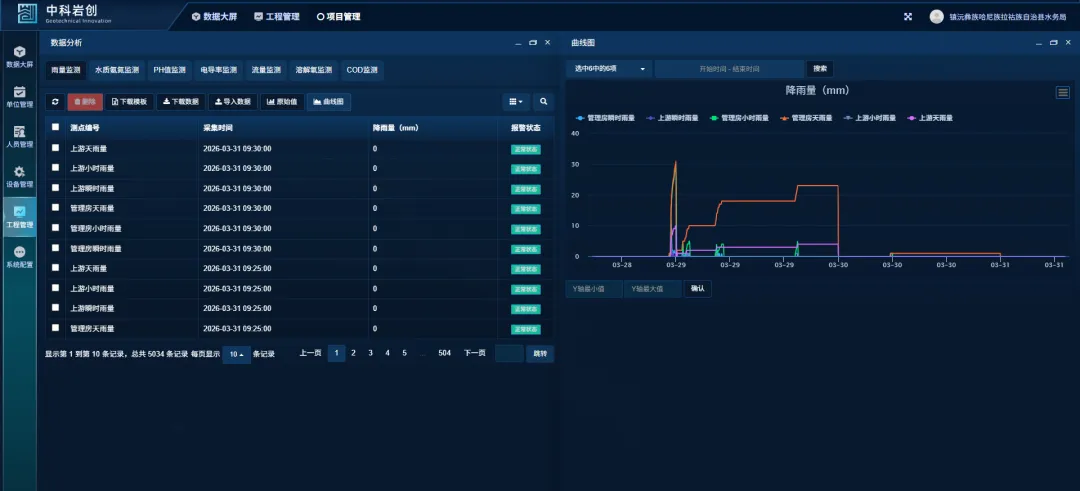The width and height of the screenshot is (1080, 491).
Task: Expand the 选中6中的6项 series dropdown
Action: click(x=609, y=69)
